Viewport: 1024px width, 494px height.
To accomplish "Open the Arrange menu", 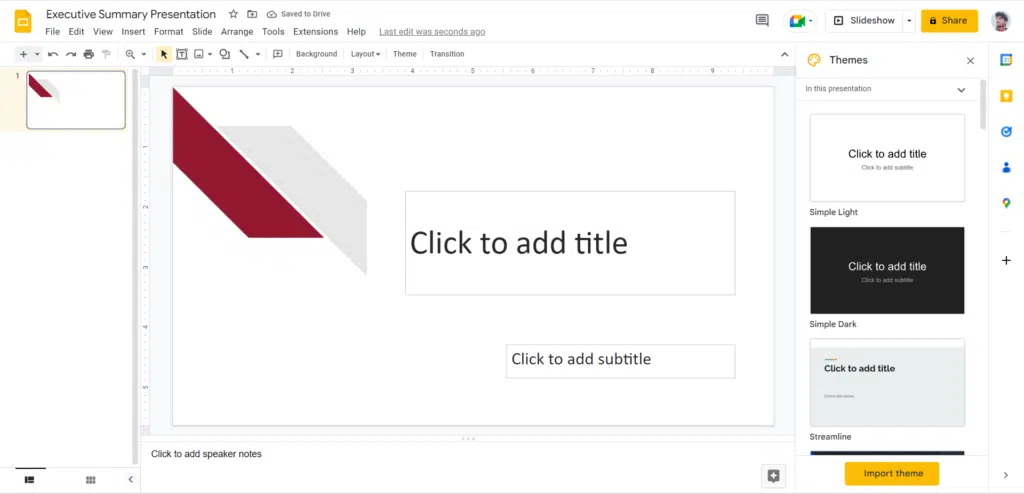I will point(237,32).
